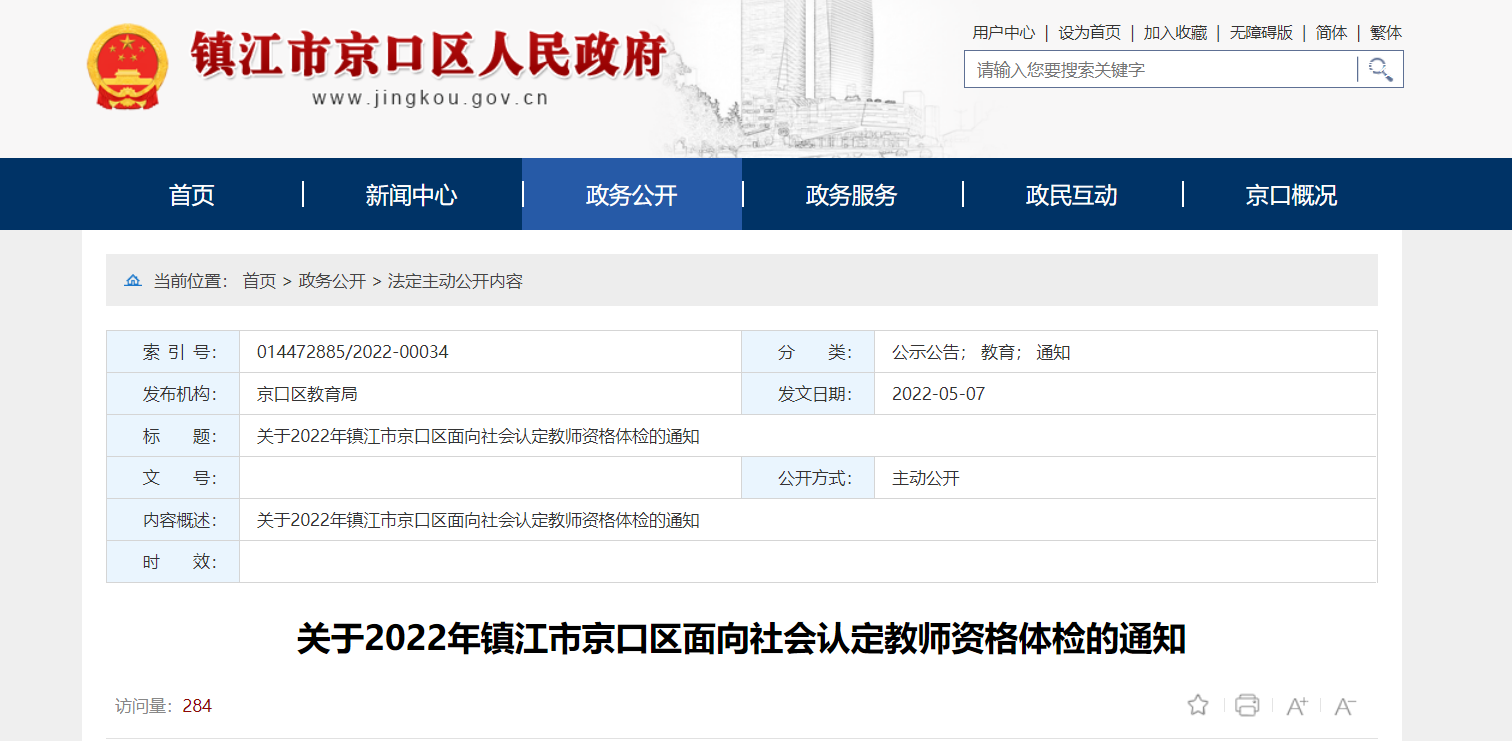1512x741 pixels.
Task: Decrease font size with A- icon
Action: coord(1345,706)
